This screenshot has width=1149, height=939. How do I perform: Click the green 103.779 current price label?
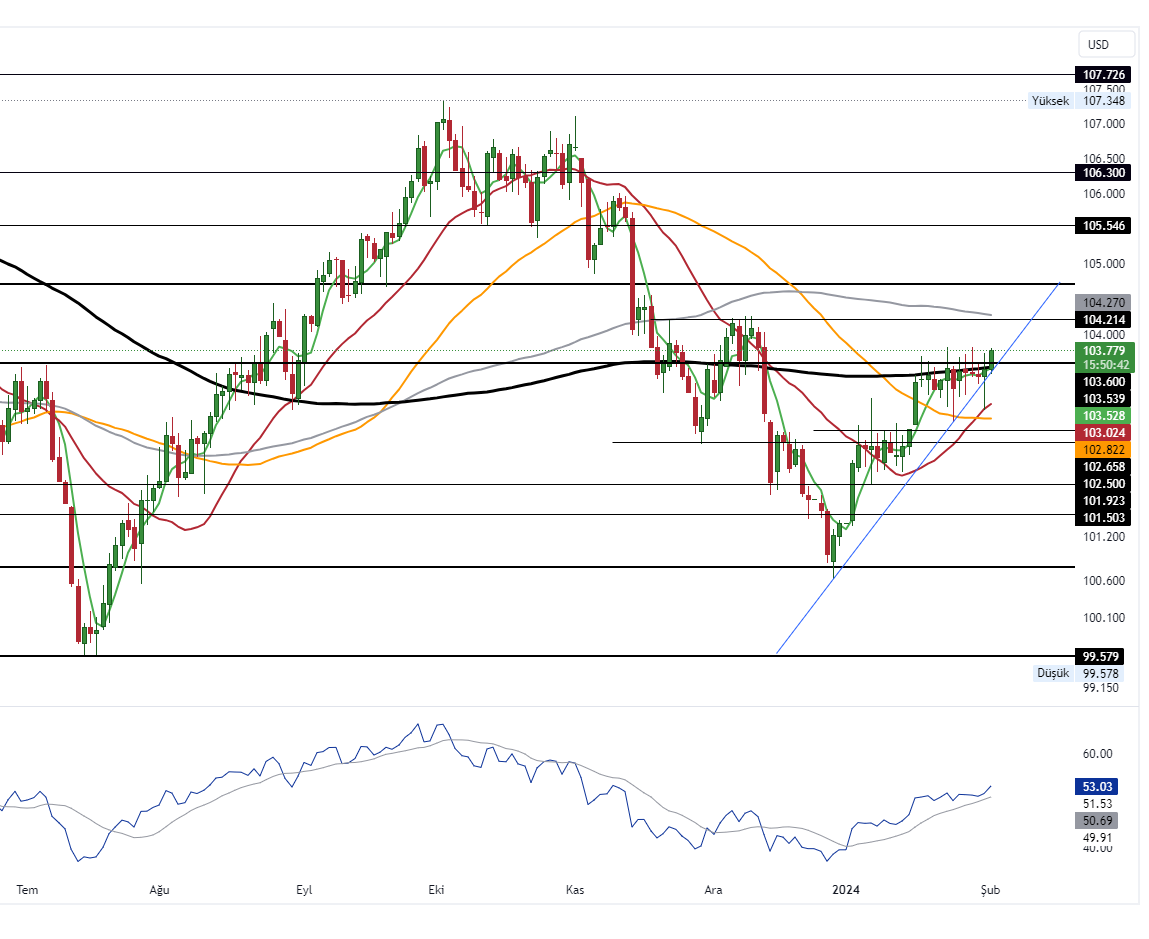pyautogui.click(x=1104, y=351)
